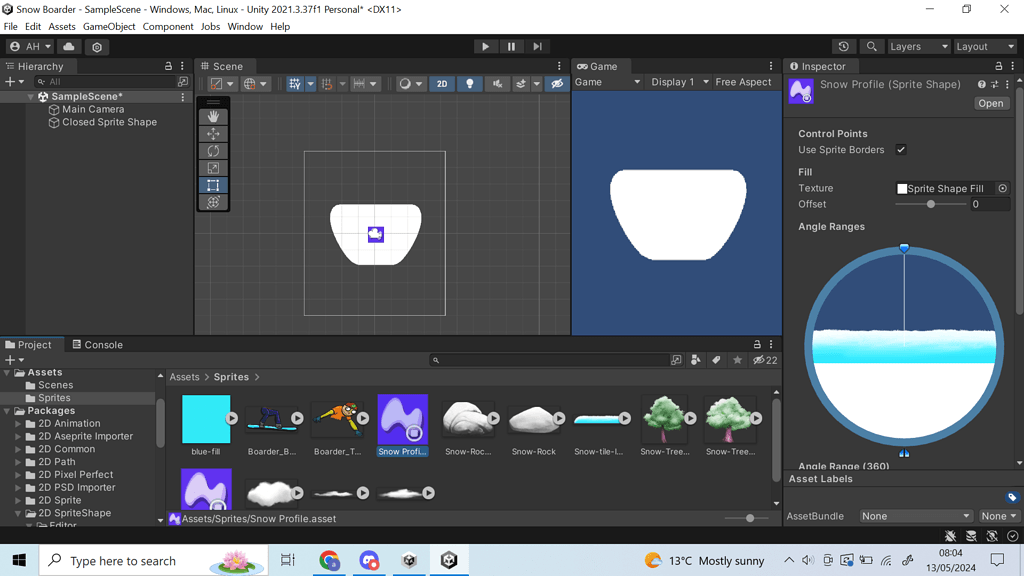
Task: Select the Move tool
Action: [213, 133]
